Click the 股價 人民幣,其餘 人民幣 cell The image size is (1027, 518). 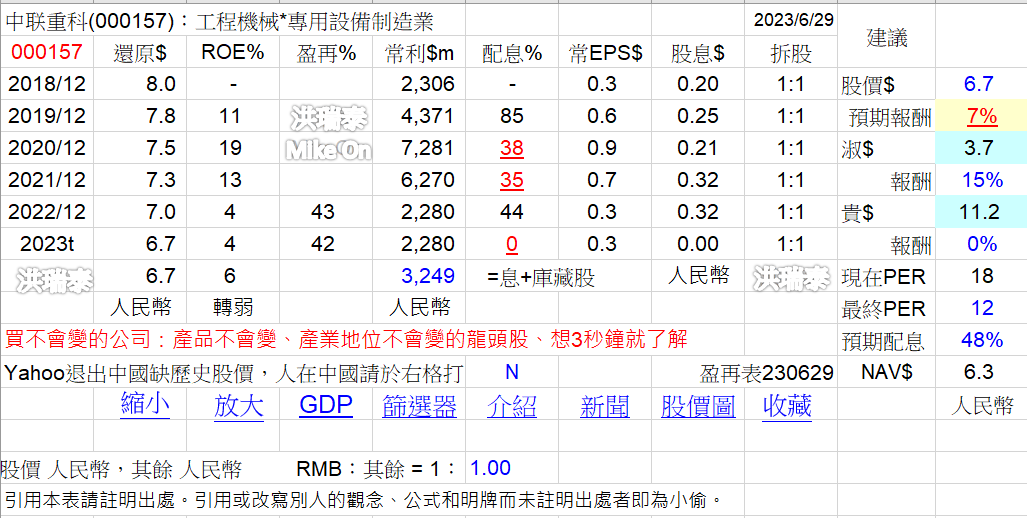pos(121,470)
